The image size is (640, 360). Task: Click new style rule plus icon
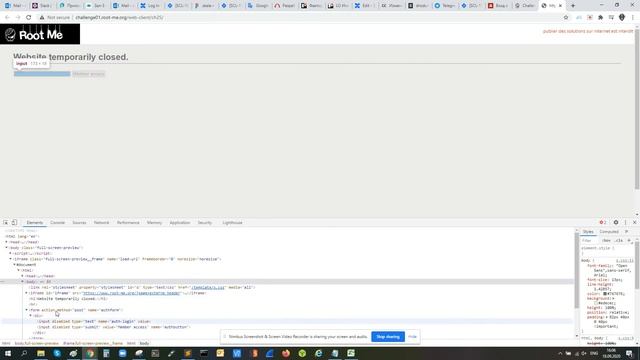point(629,240)
